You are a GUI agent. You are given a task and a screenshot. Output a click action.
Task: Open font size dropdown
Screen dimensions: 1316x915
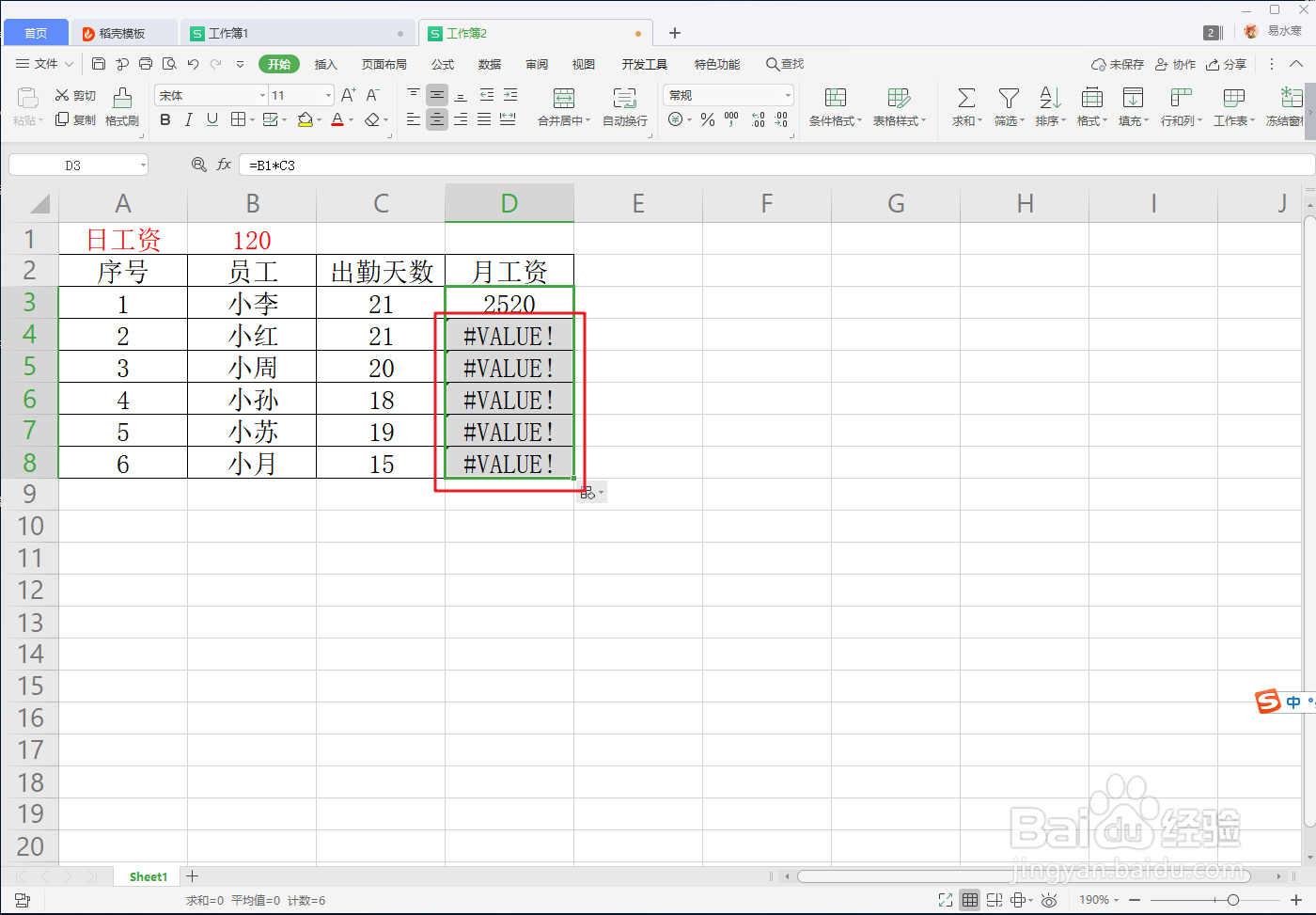pyautogui.click(x=328, y=95)
